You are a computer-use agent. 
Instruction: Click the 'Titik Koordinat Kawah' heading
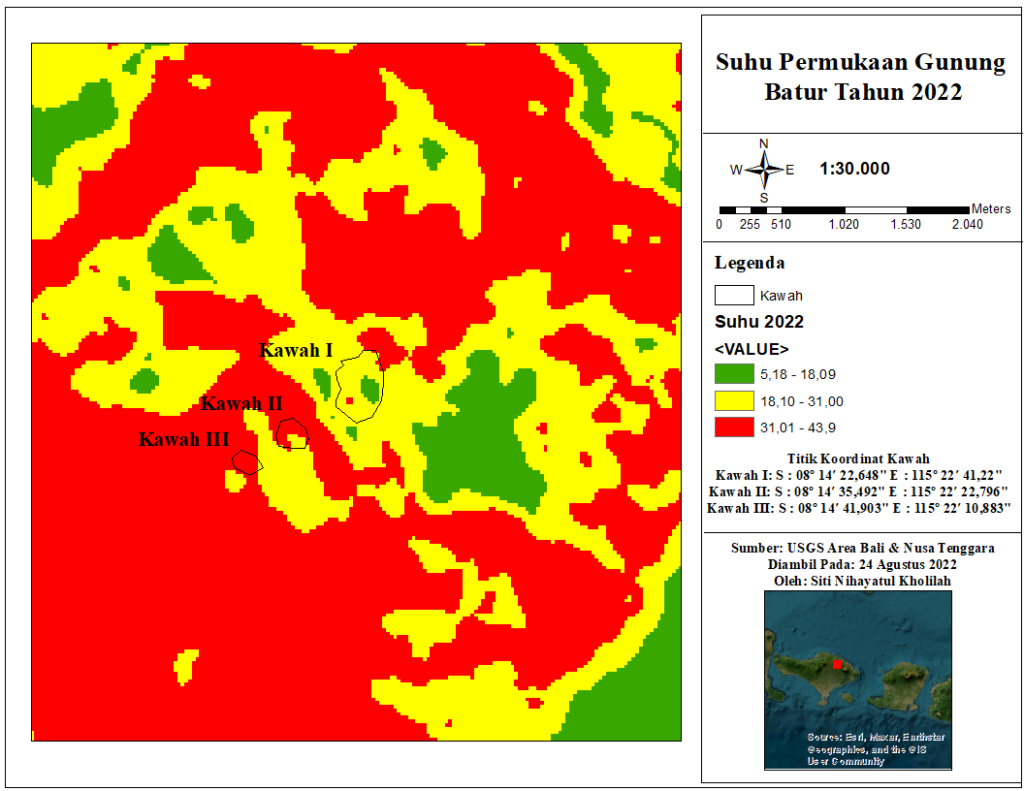click(860, 458)
